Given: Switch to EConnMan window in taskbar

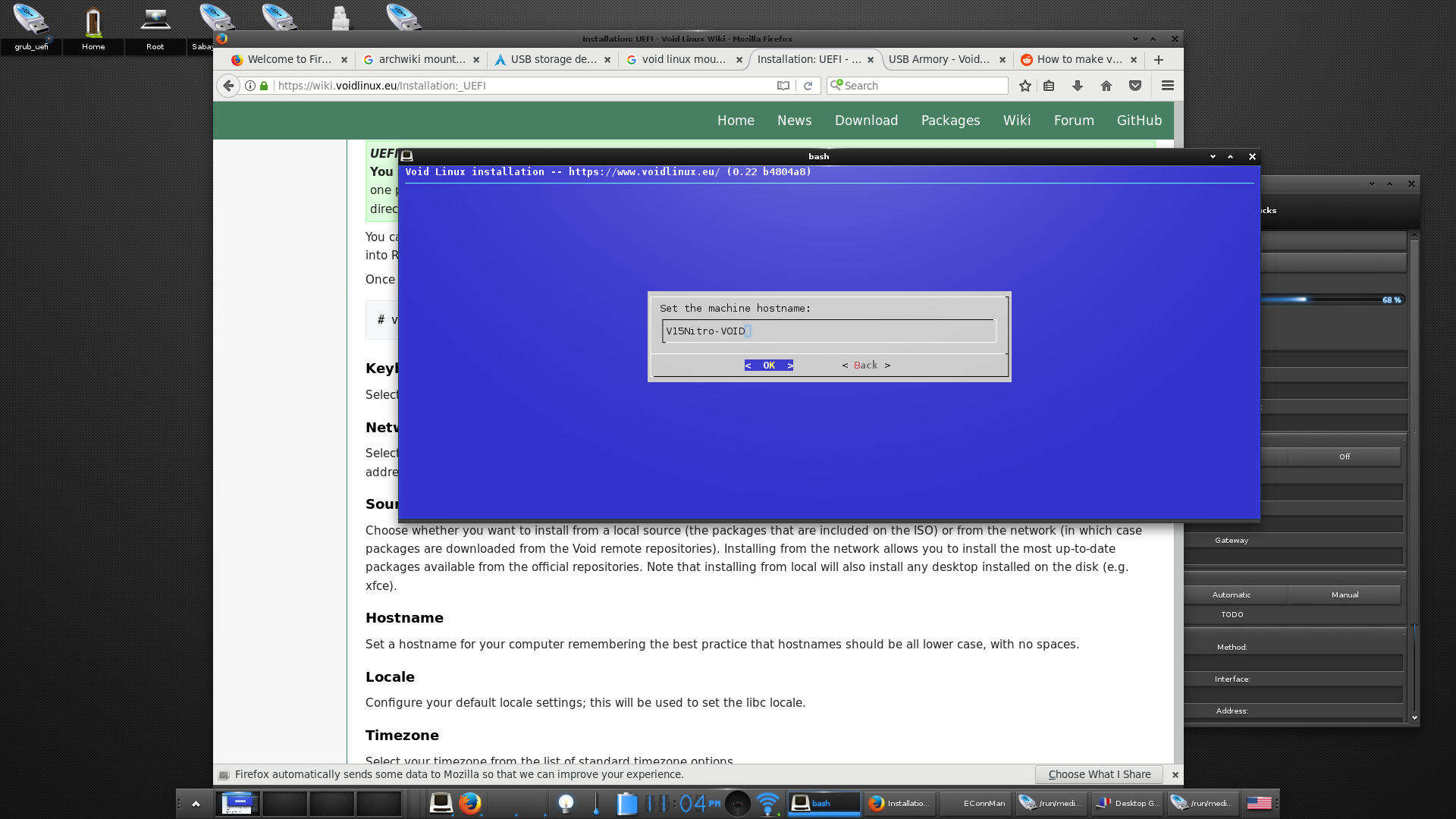Looking at the screenshot, I should pos(976,803).
